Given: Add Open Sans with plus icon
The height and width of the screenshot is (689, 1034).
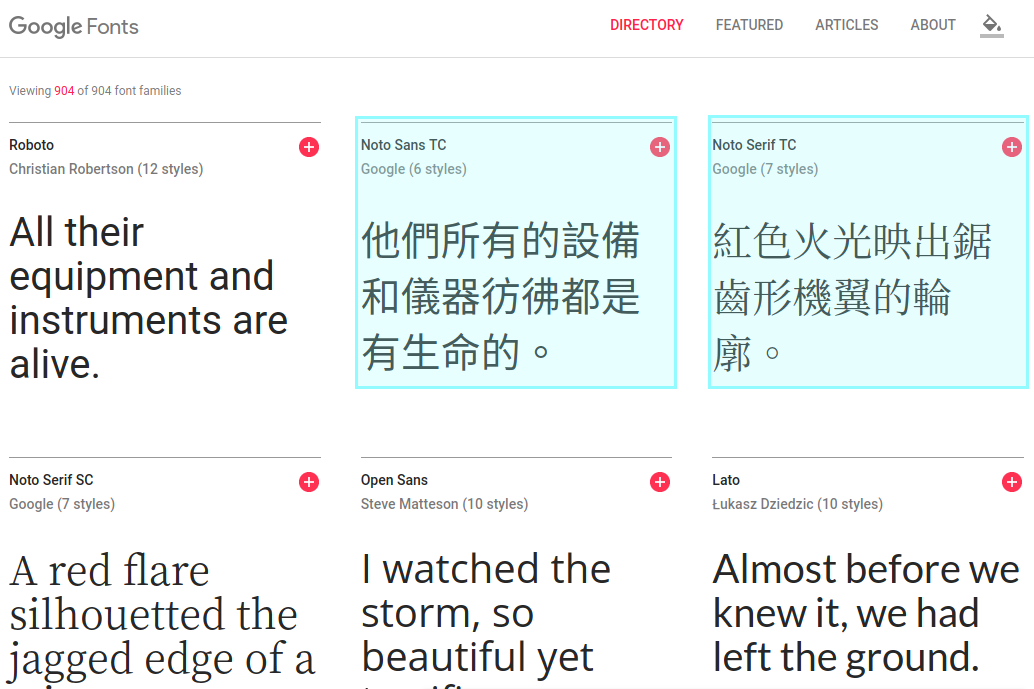Looking at the screenshot, I should pyautogui.click(x=659, y=482).
